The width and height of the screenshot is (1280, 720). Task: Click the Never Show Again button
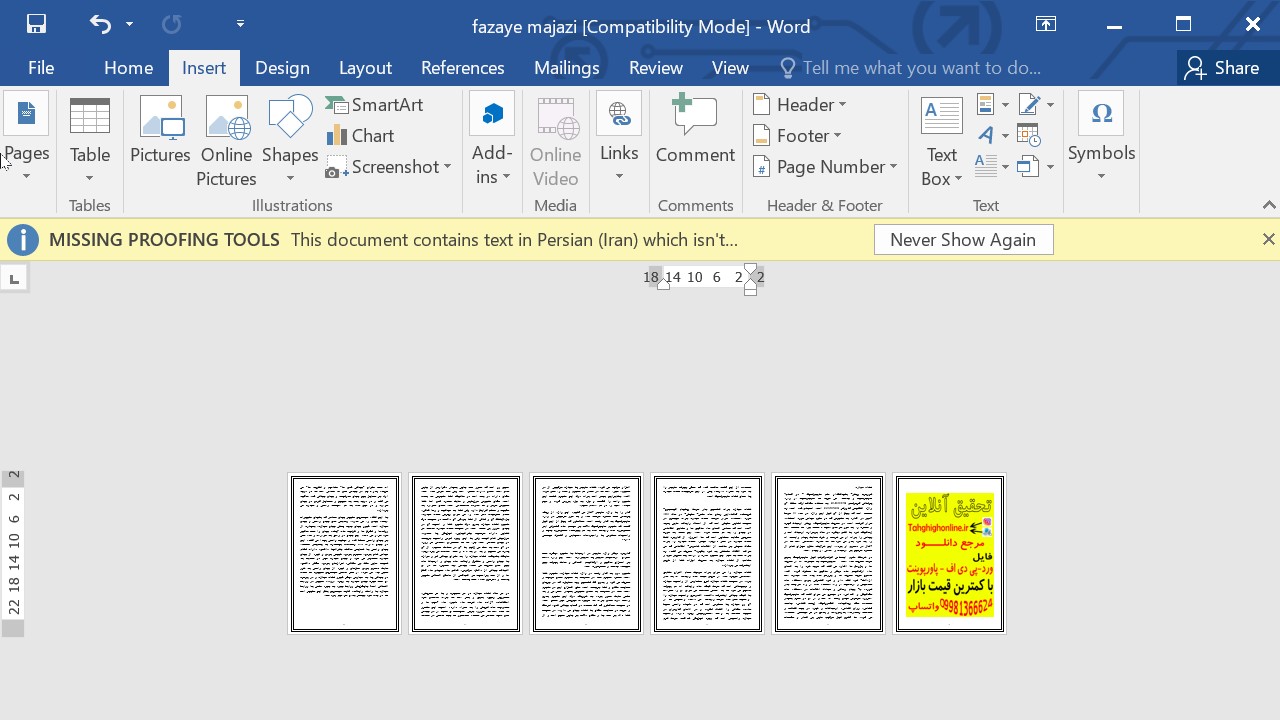coord(963,240)
